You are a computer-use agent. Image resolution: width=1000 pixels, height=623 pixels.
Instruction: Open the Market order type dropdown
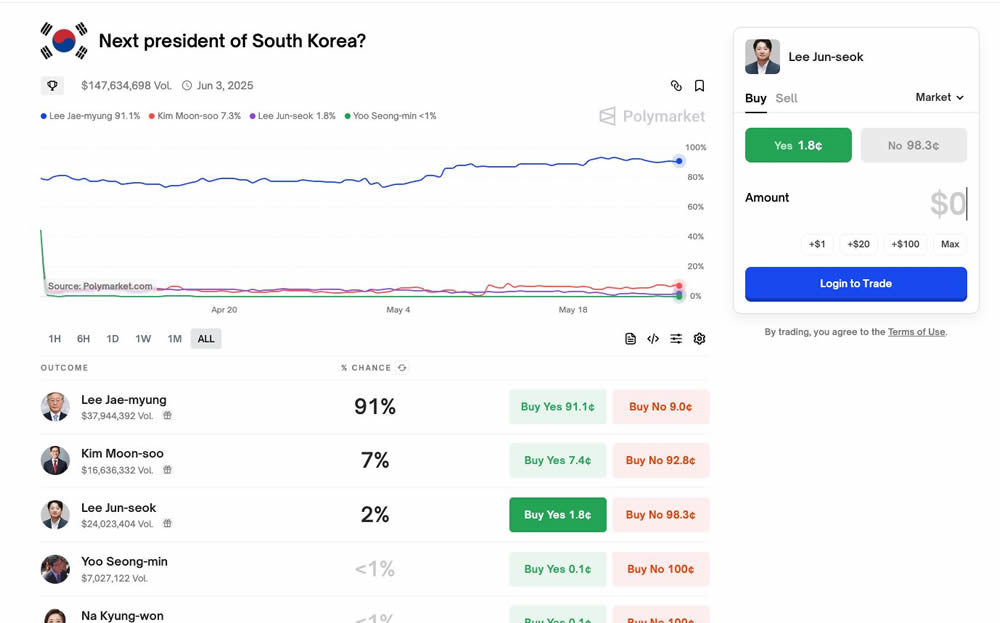point(939,97)
